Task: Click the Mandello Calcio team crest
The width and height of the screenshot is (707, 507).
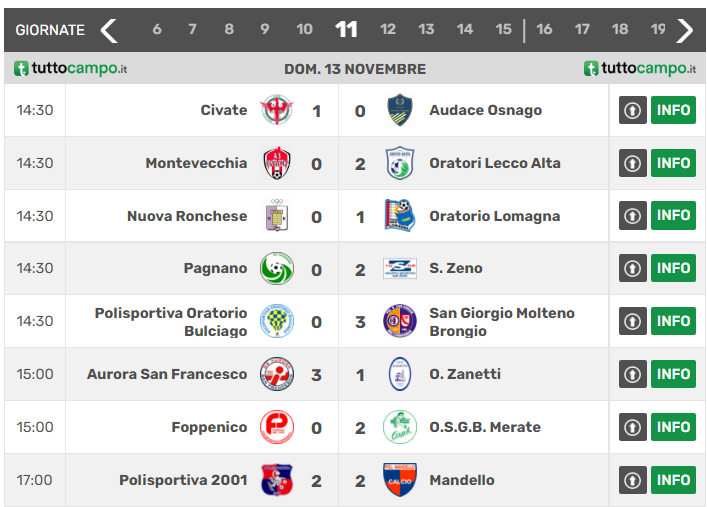Action: [x=400, y=480]
